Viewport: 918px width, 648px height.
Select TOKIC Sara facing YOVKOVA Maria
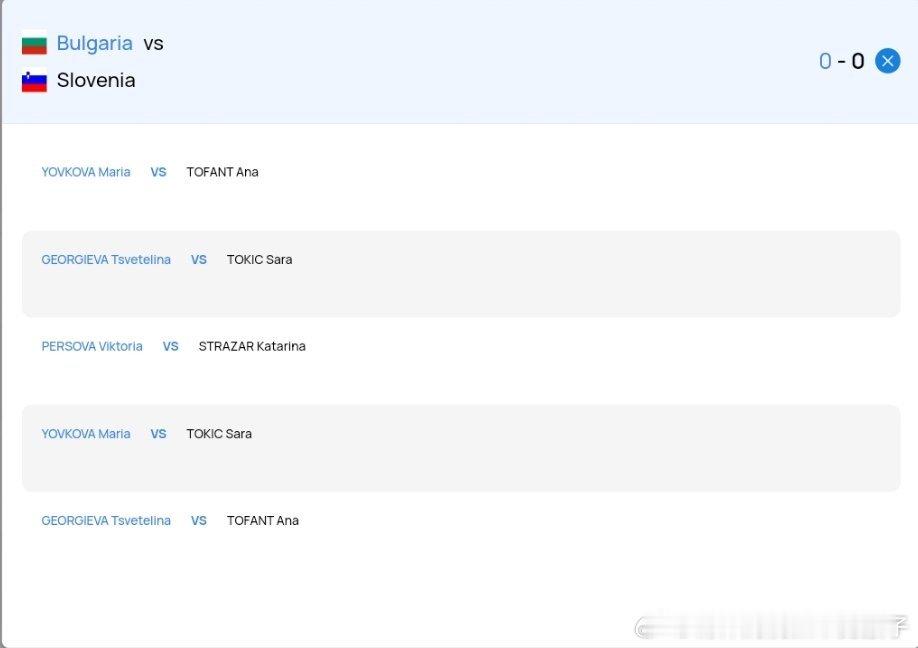click(x=219, y=434)
